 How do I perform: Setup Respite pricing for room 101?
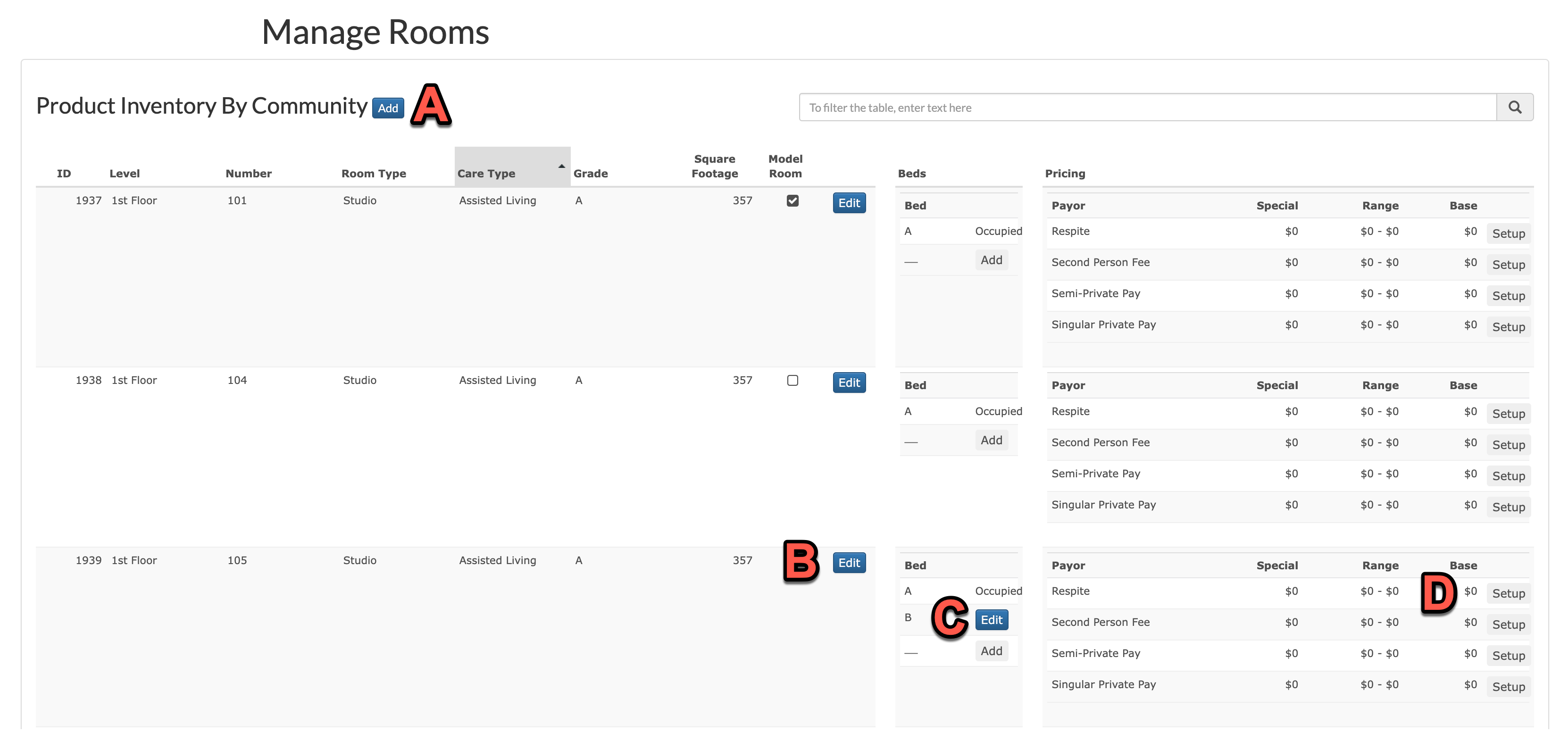tap(1508, 233)
